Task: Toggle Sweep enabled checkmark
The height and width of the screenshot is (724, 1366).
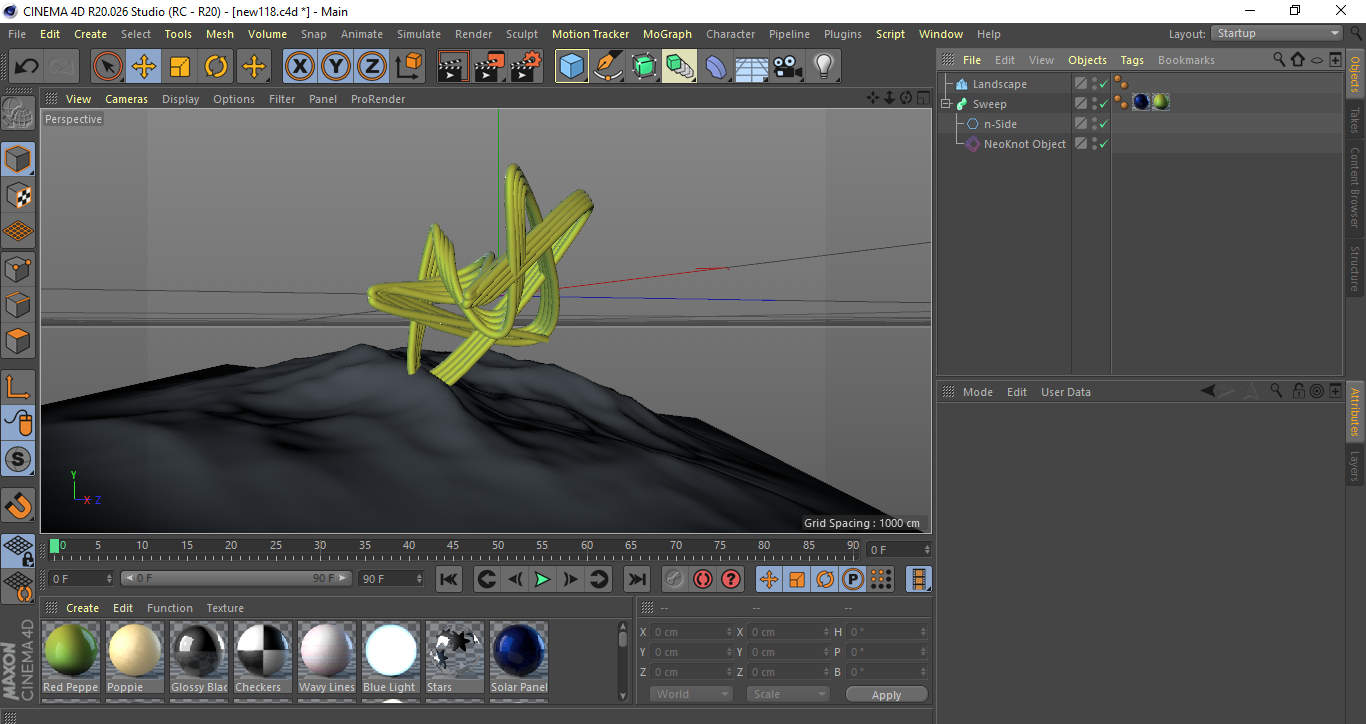Action: coord(1103,104)
